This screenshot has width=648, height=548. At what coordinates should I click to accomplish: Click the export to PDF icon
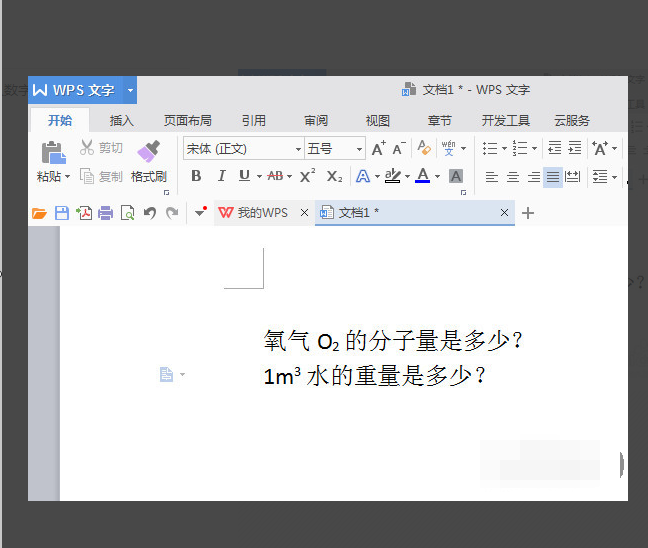point(84,213)
